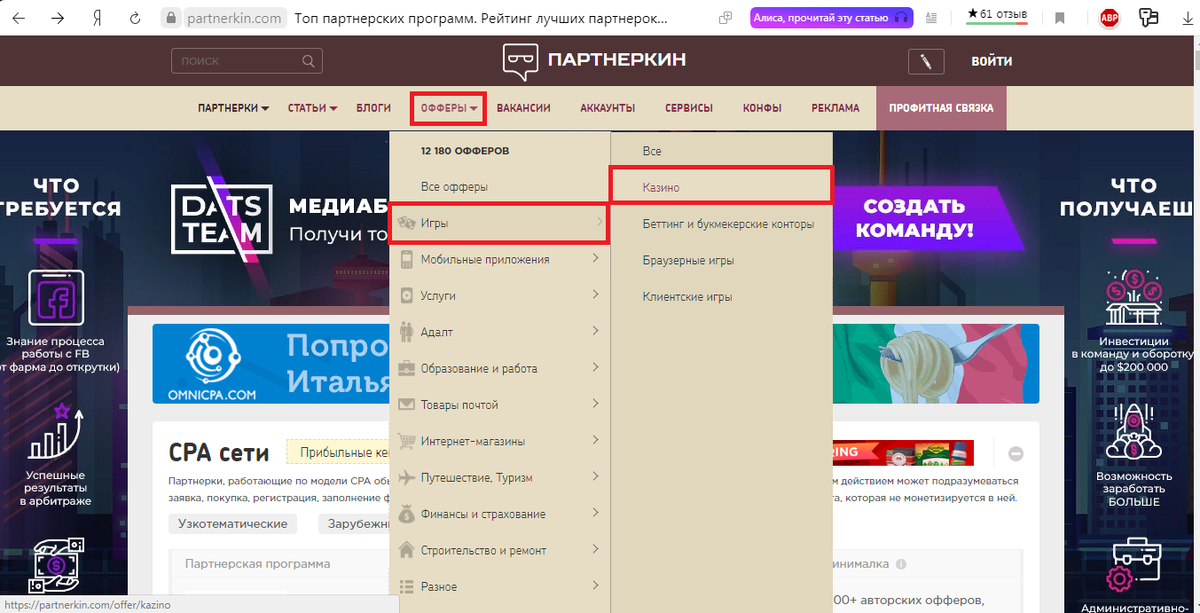Click the people icon beside 'Адалт'
Viewport: 1200px width, 613px height.
406,331
